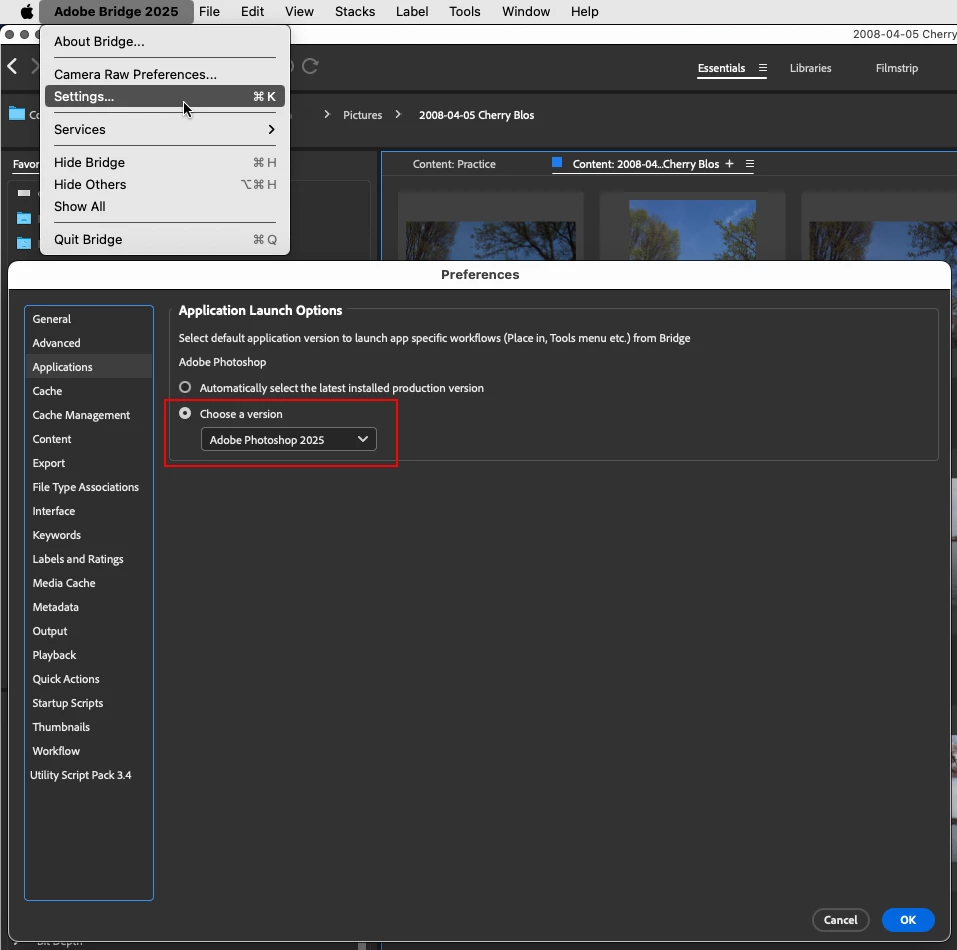Screen dimensions: 957x950
Task: Open the Content panel hamburger menu
Action: tap(749, 164)
